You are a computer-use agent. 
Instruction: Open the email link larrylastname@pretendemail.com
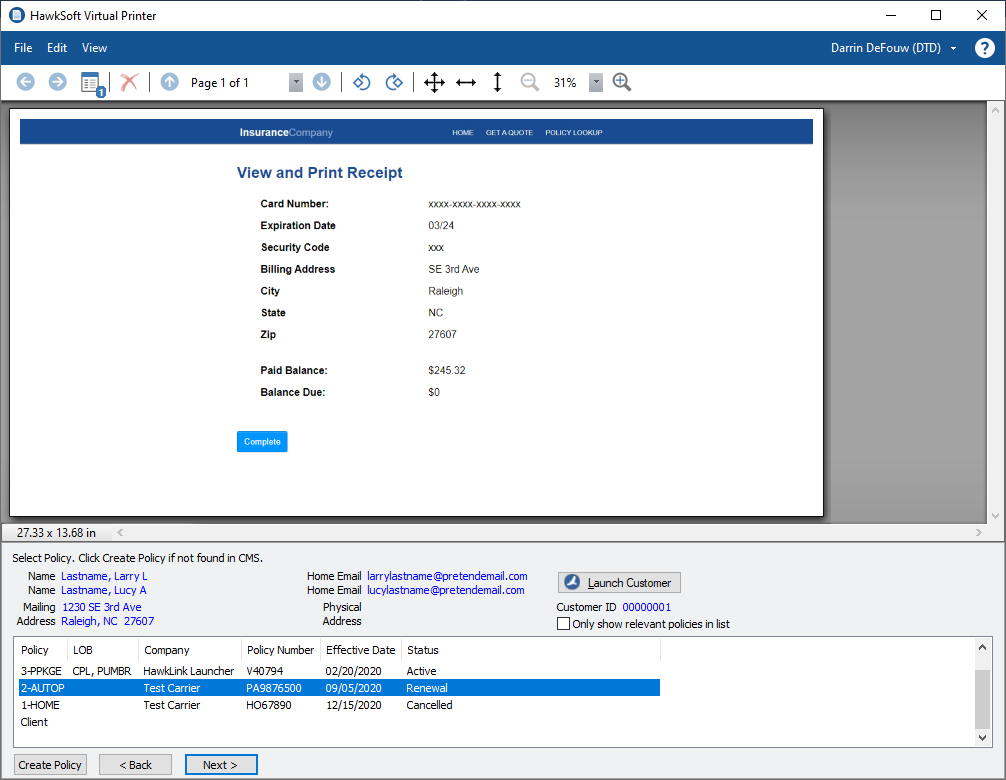[x=447, y=575]
